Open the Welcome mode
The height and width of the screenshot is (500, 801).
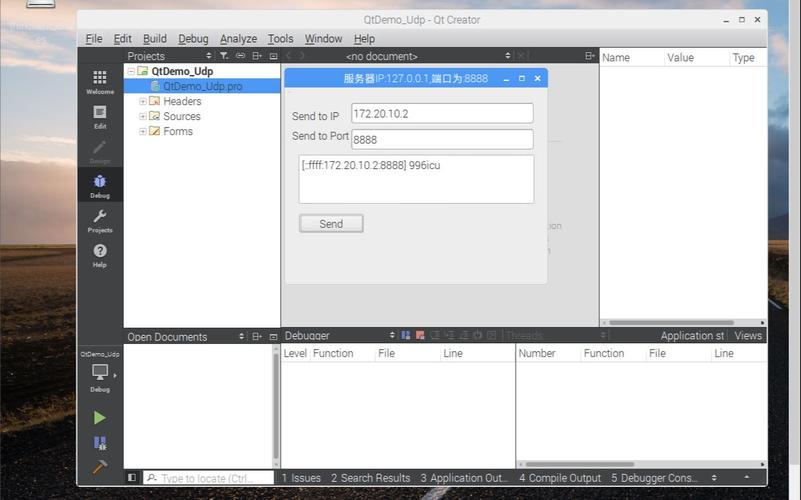(100, 82)
